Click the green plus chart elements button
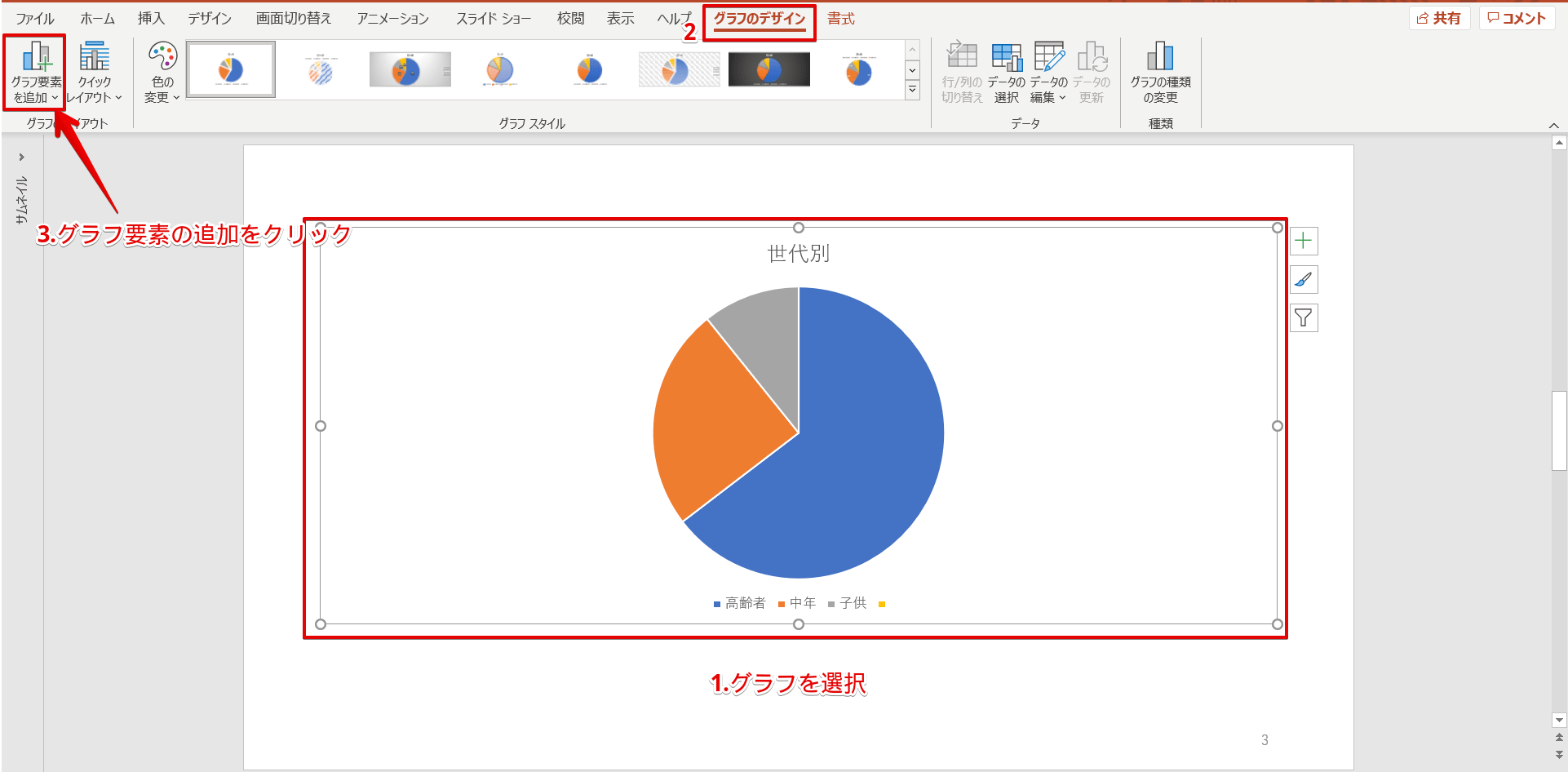This screenshot has width=1568, height=772. point(1304,241)
